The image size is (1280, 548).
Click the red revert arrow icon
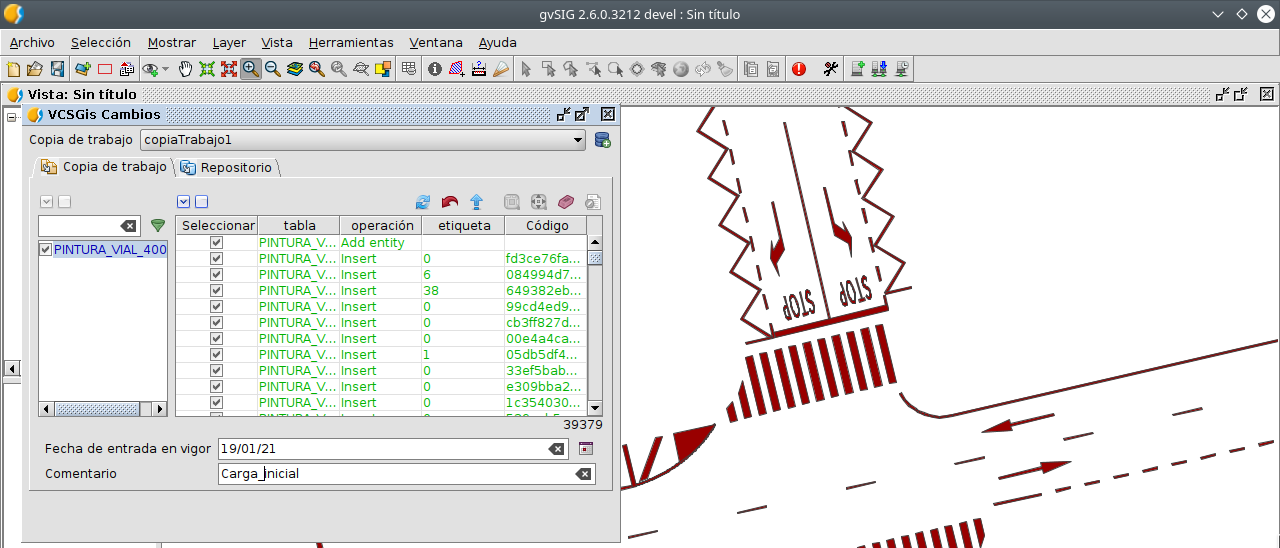pos(450,202)
